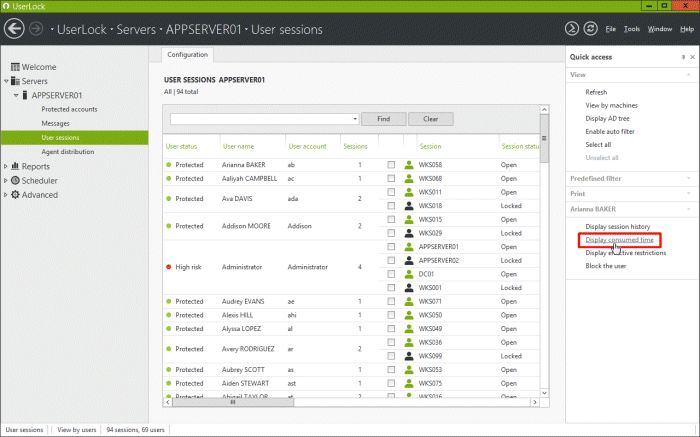Click the forward navigation arrow icon

click(36, 29)
